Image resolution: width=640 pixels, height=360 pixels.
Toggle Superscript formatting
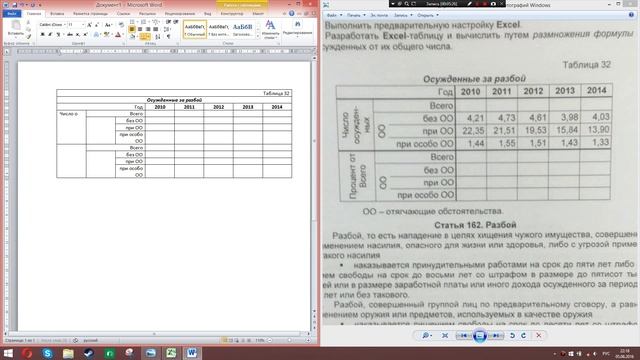[85, 34]
